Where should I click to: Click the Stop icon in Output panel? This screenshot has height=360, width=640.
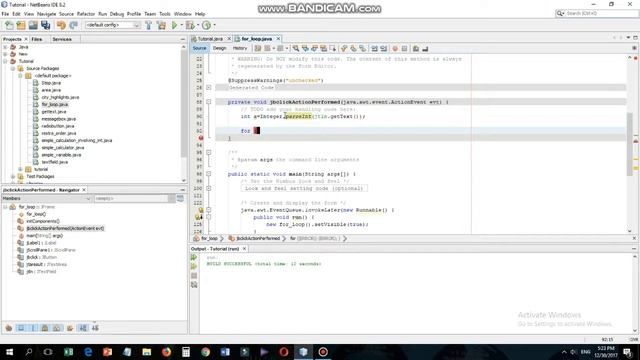(194, 276)
